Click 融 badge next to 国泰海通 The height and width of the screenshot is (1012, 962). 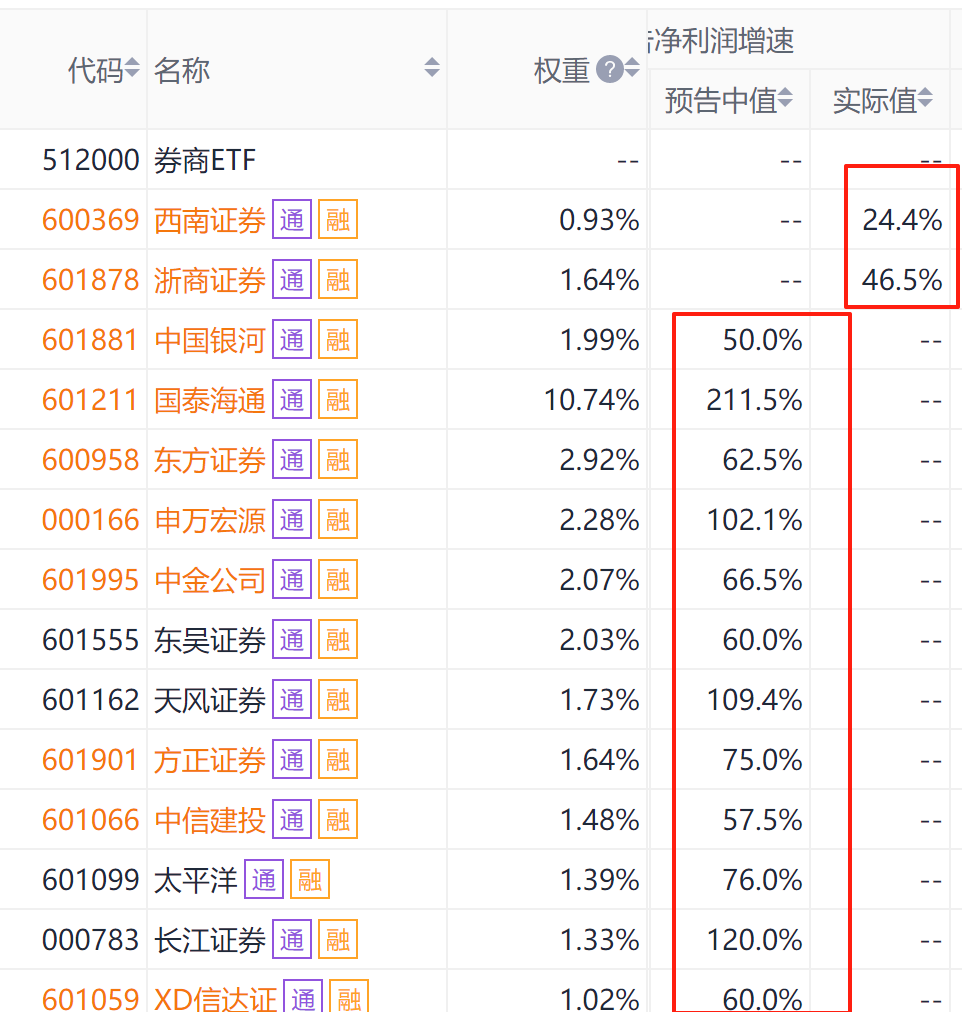pyautogui.click(x=338, y=400)
